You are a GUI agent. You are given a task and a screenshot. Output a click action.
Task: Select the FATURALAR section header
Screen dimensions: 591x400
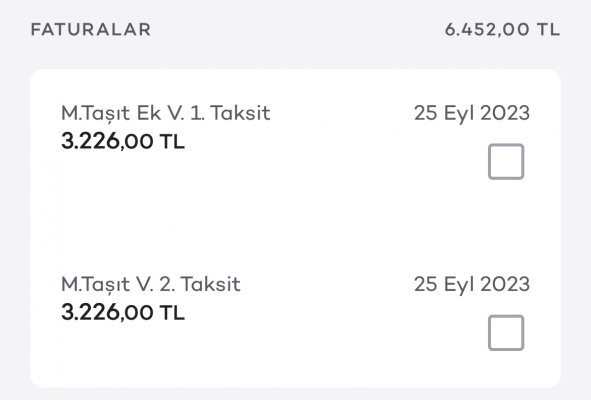(x=91, y=30)
